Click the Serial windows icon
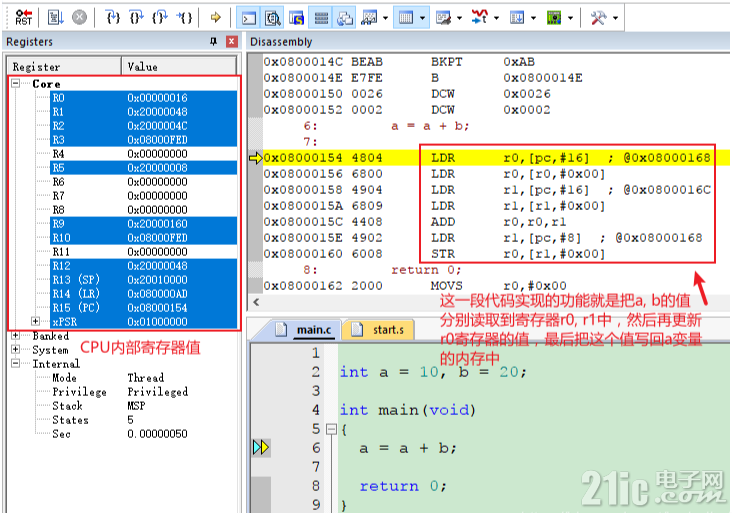The width and height of the screenshot is (735, 513). click(x=443, y=18)
